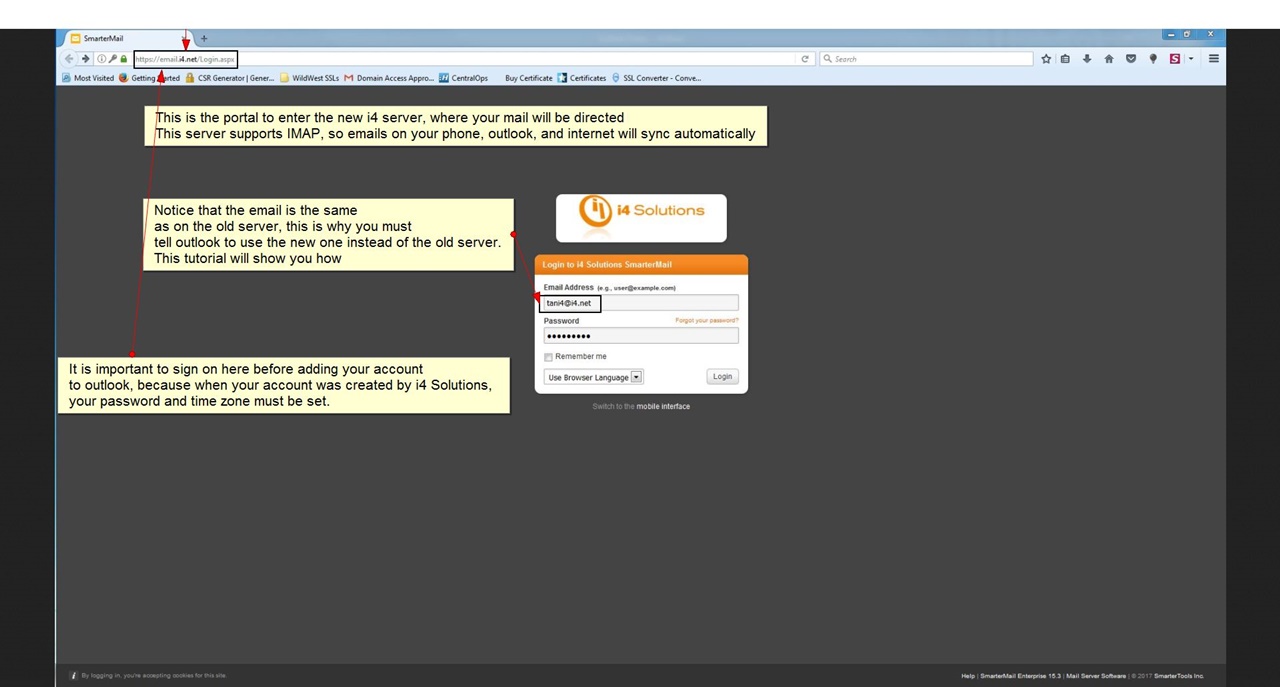The image size is (1280, 687).
Task: Click the key icon in address bar
Action: click(x=113, y=59)
